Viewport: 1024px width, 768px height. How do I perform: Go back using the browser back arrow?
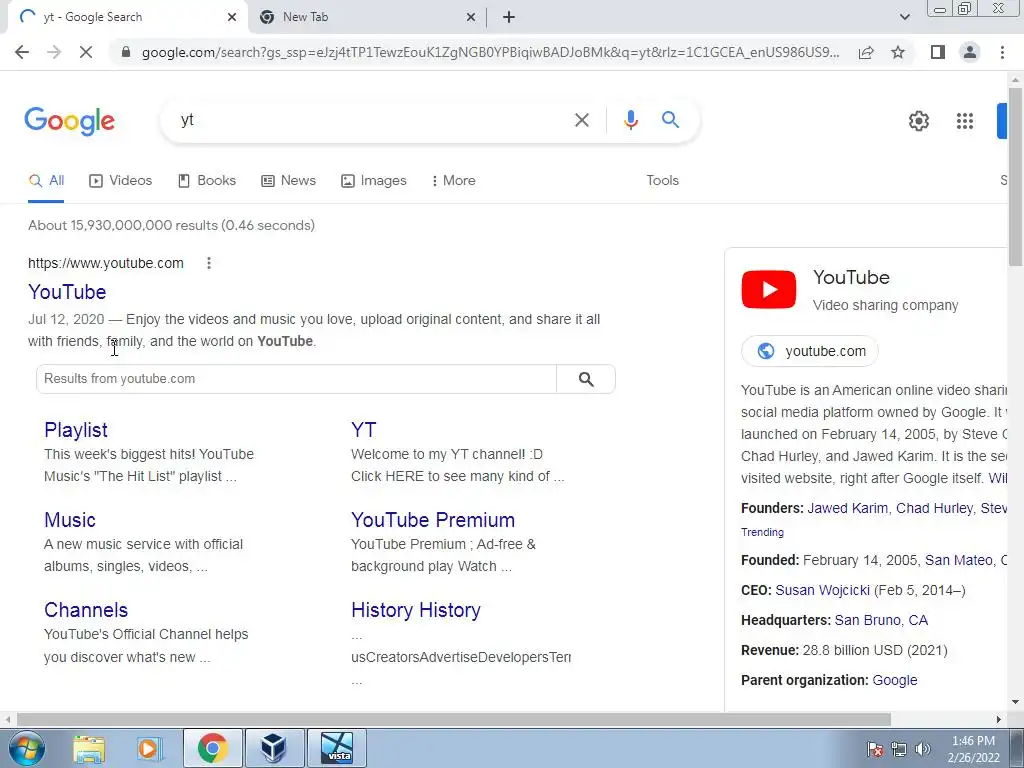[x=22, y=52]
